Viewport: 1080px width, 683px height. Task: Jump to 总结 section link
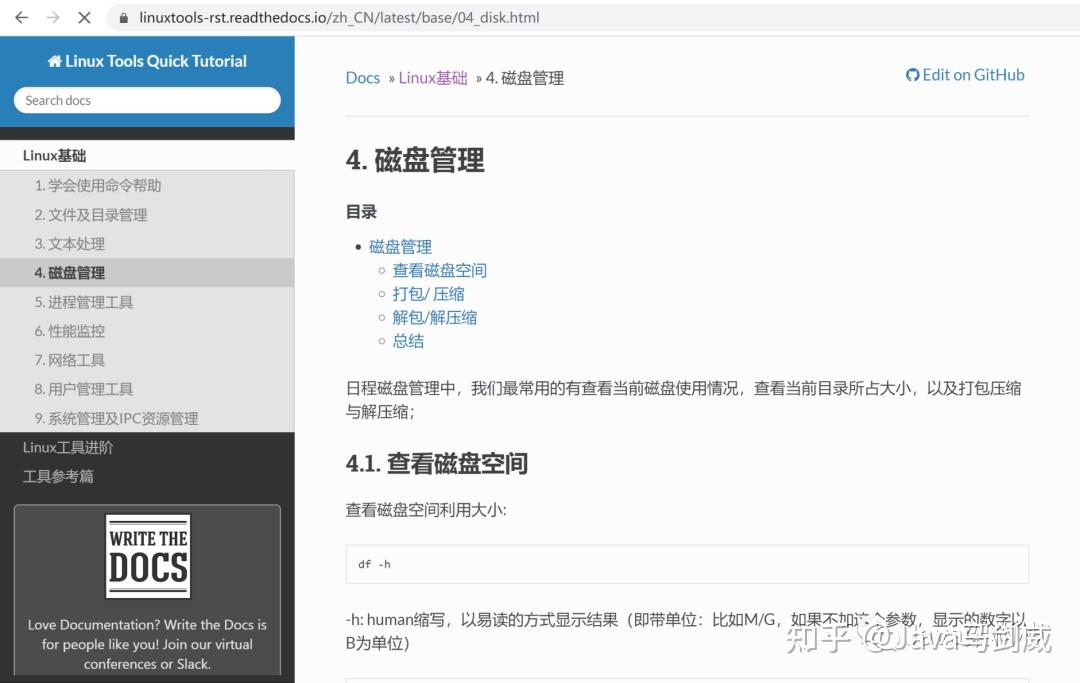408,341
